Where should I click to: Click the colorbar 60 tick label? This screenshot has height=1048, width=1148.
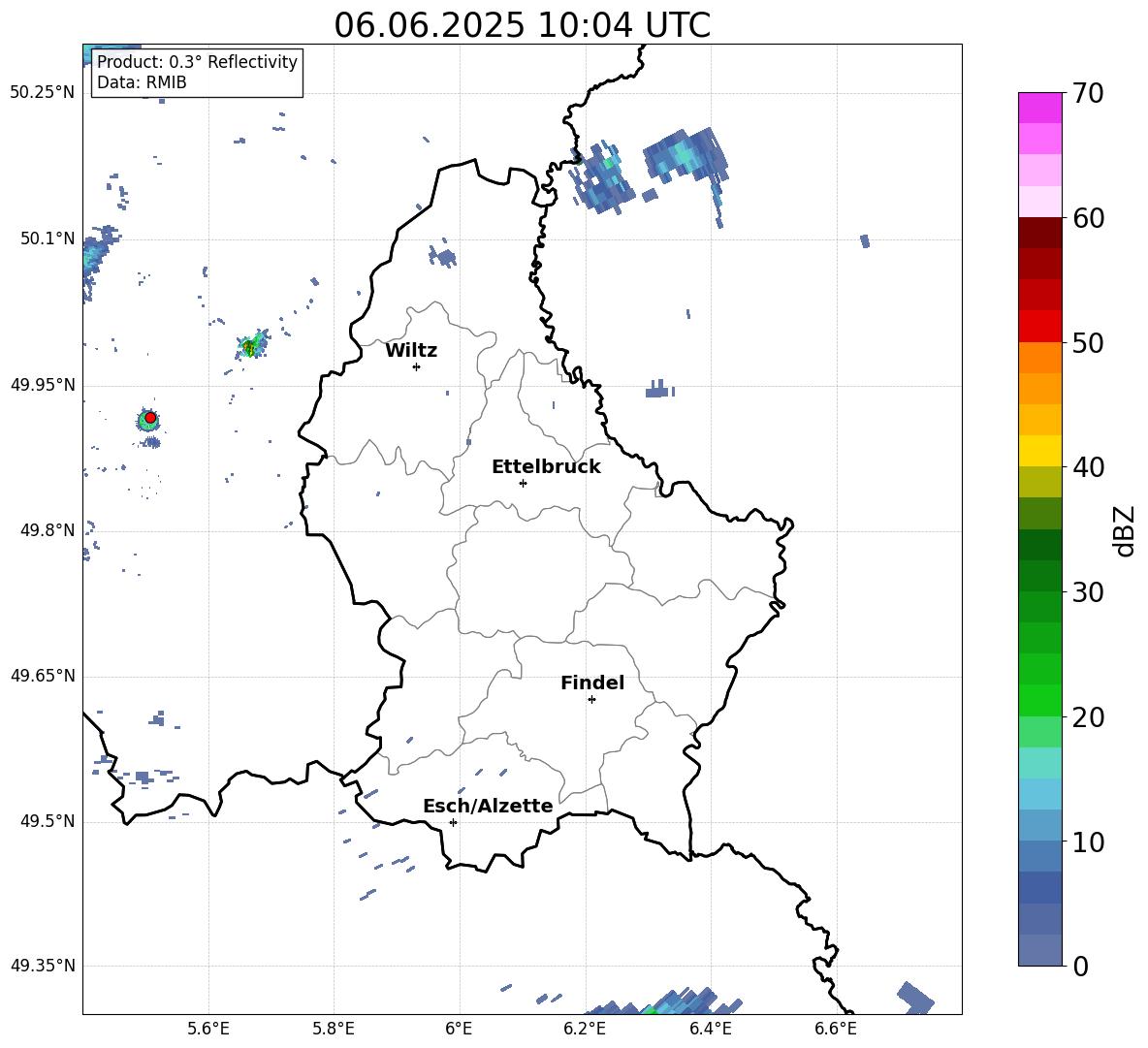pos(1088,218)
